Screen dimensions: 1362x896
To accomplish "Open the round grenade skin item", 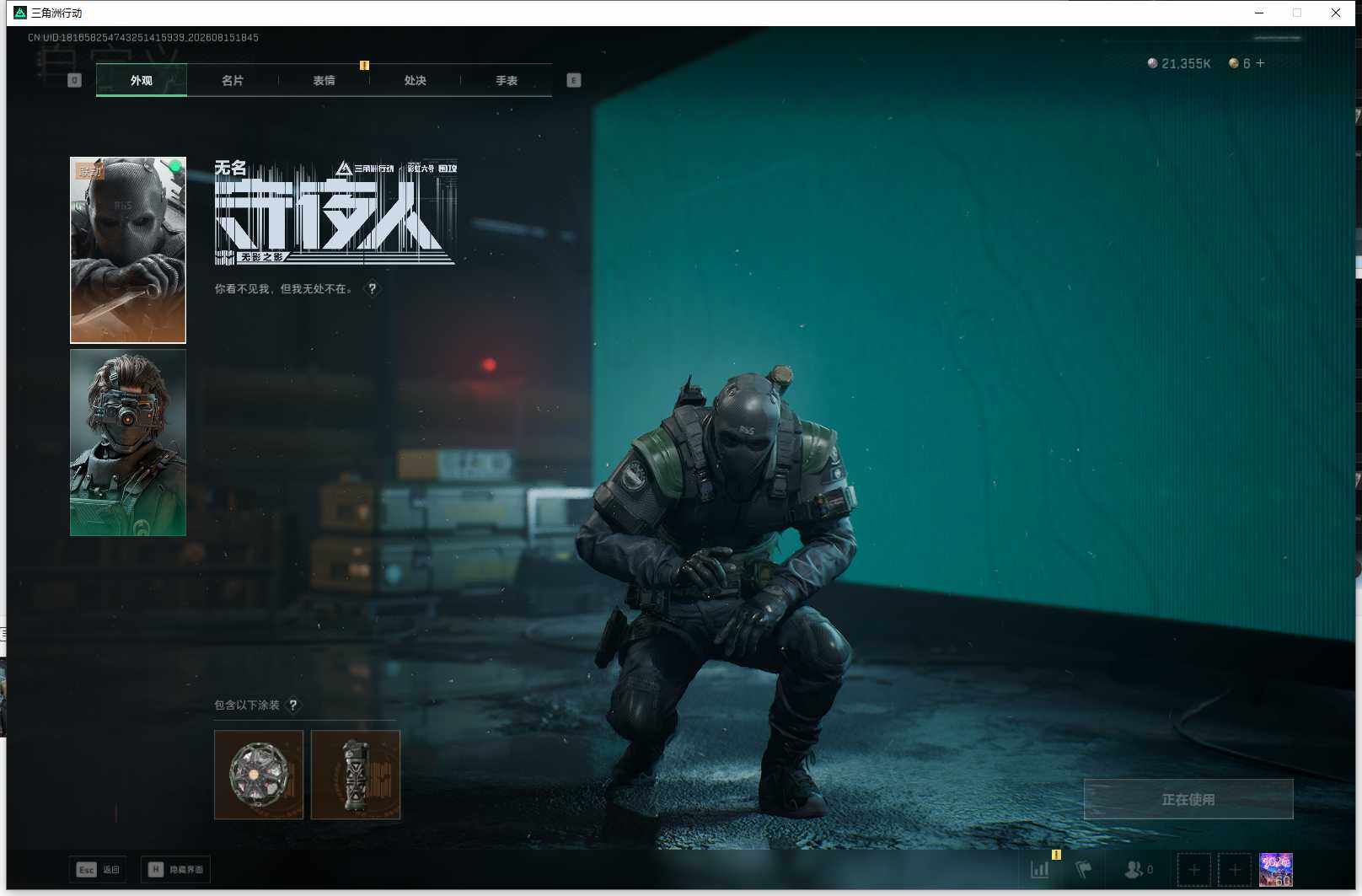I will [x=259, y=775].
